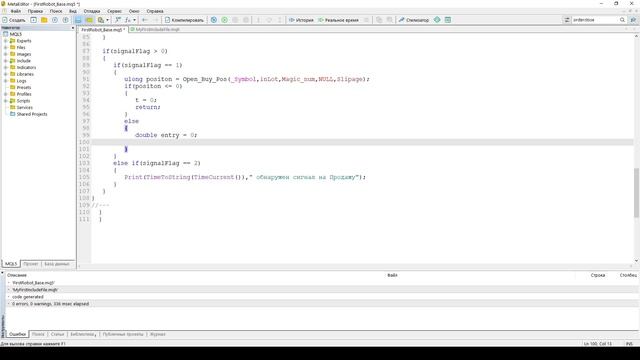The width and height of the screenshot is (640, 360).
Task: Click the terminal window icon after Стилизатор
Action: point(448,20)
